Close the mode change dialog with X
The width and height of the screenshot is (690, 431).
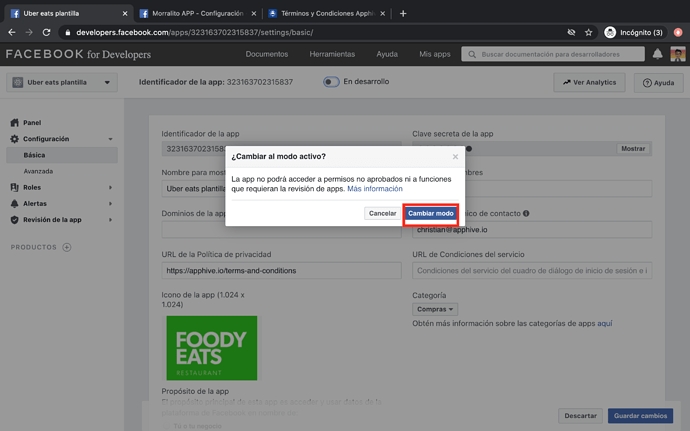tap(455, 157)
